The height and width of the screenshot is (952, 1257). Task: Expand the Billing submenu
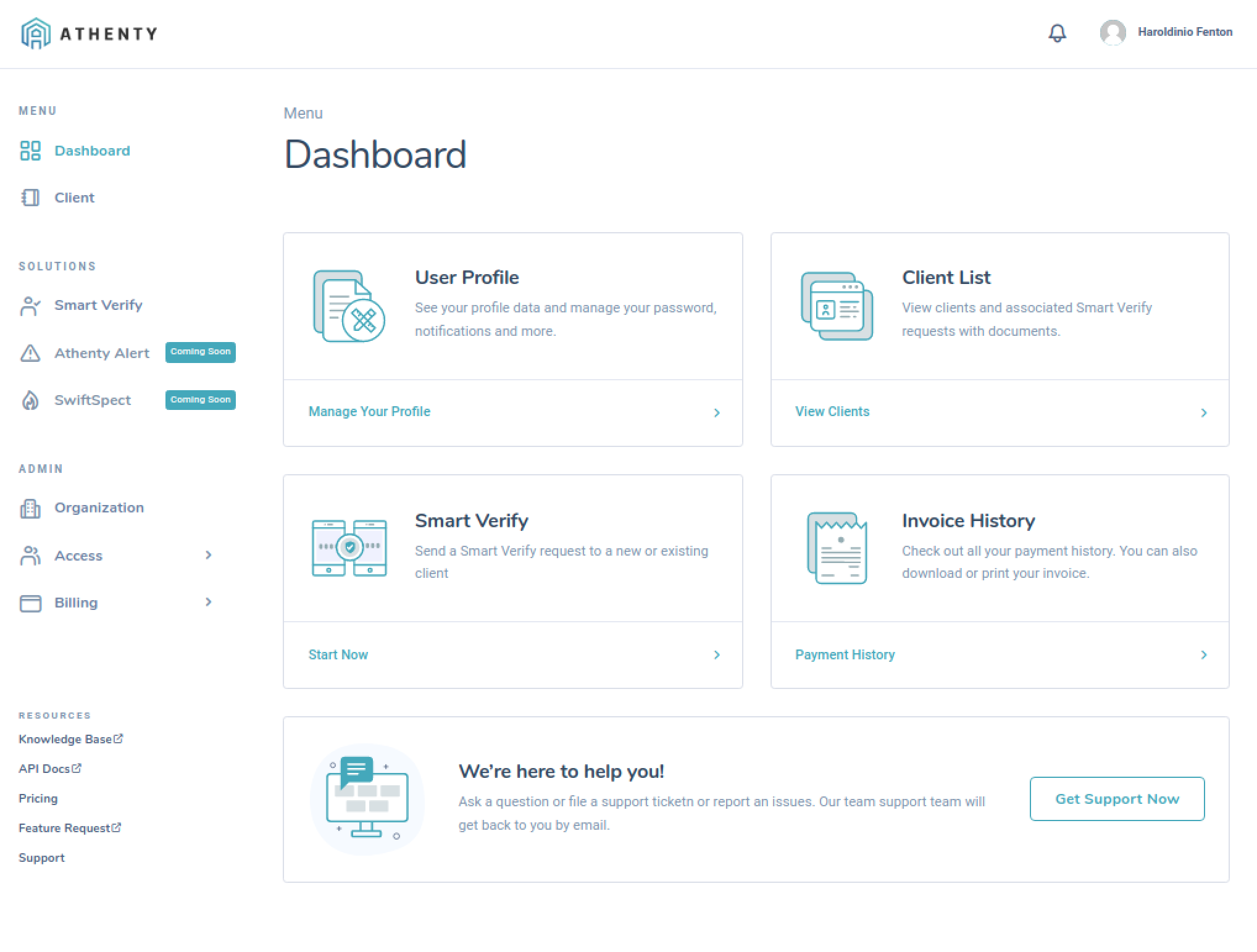pos(209,603)
